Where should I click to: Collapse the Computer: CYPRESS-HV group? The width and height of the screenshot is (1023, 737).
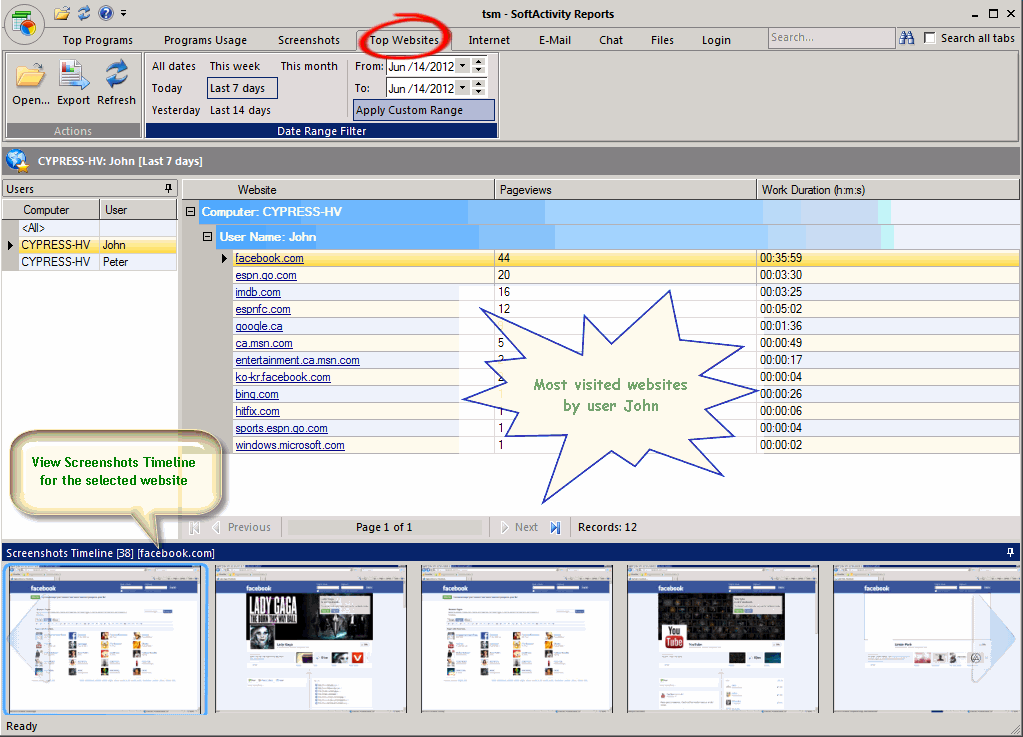coord(191,211)
